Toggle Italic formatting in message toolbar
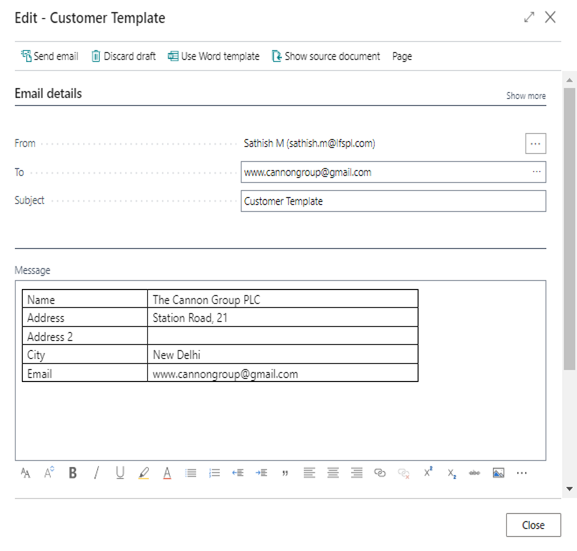 point(96,473)
